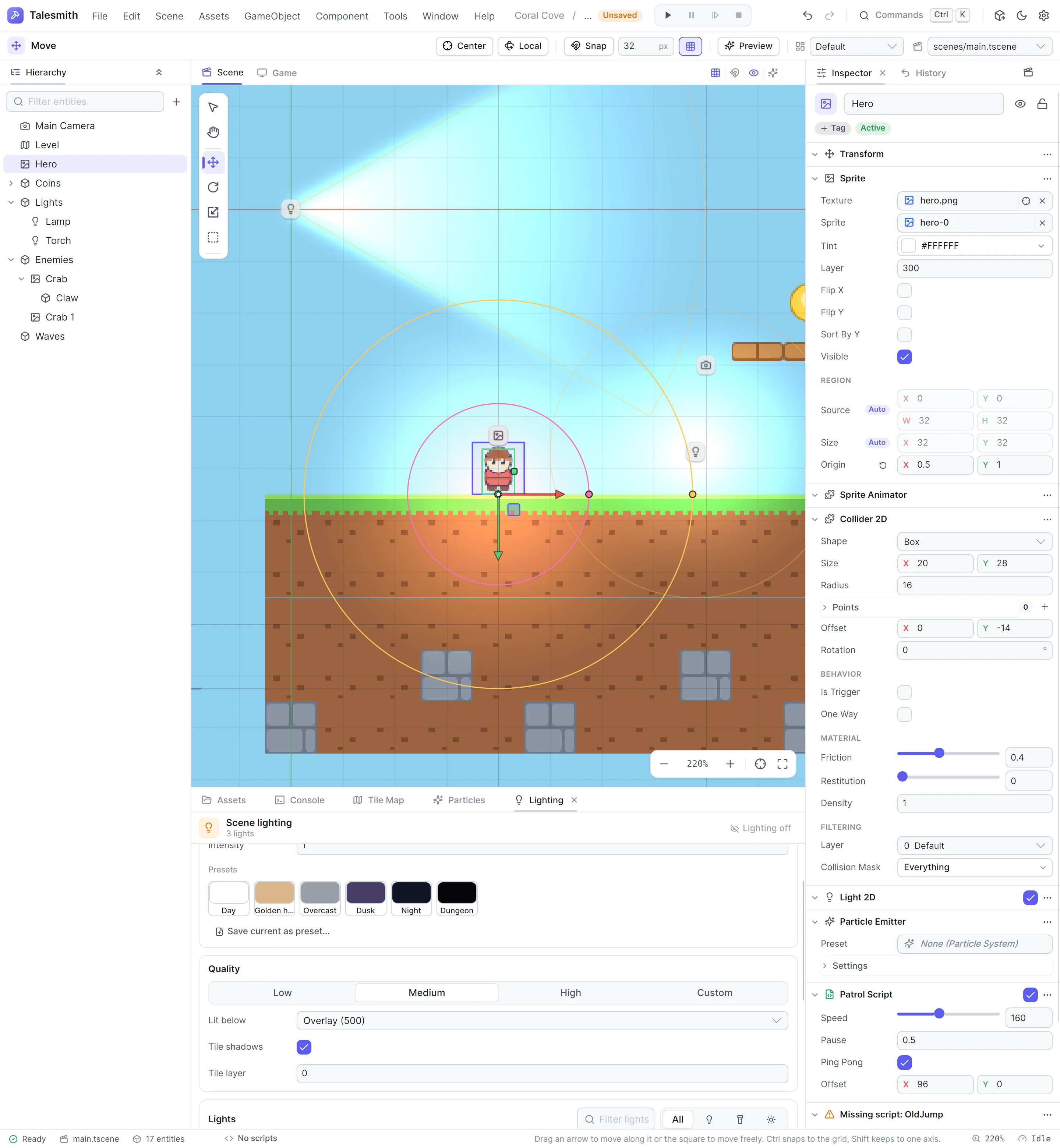Toggle Hero visibility eye icon
The height and width of the screenshot is (1148, 1060).
(x=1020, y=104)
